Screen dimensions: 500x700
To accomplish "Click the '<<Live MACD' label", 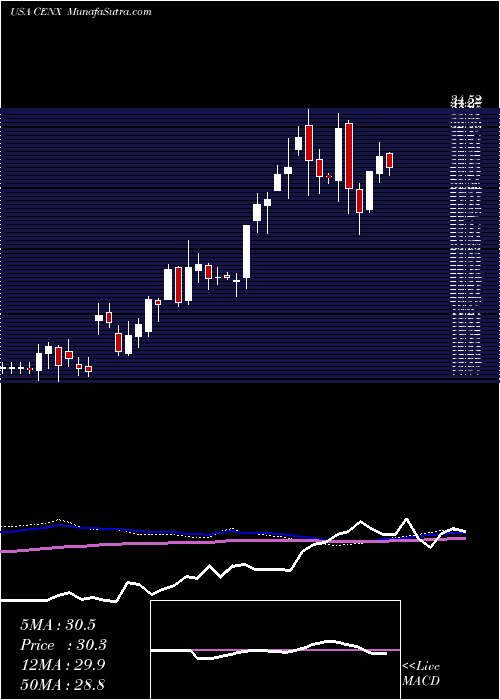I will [421, 673].
